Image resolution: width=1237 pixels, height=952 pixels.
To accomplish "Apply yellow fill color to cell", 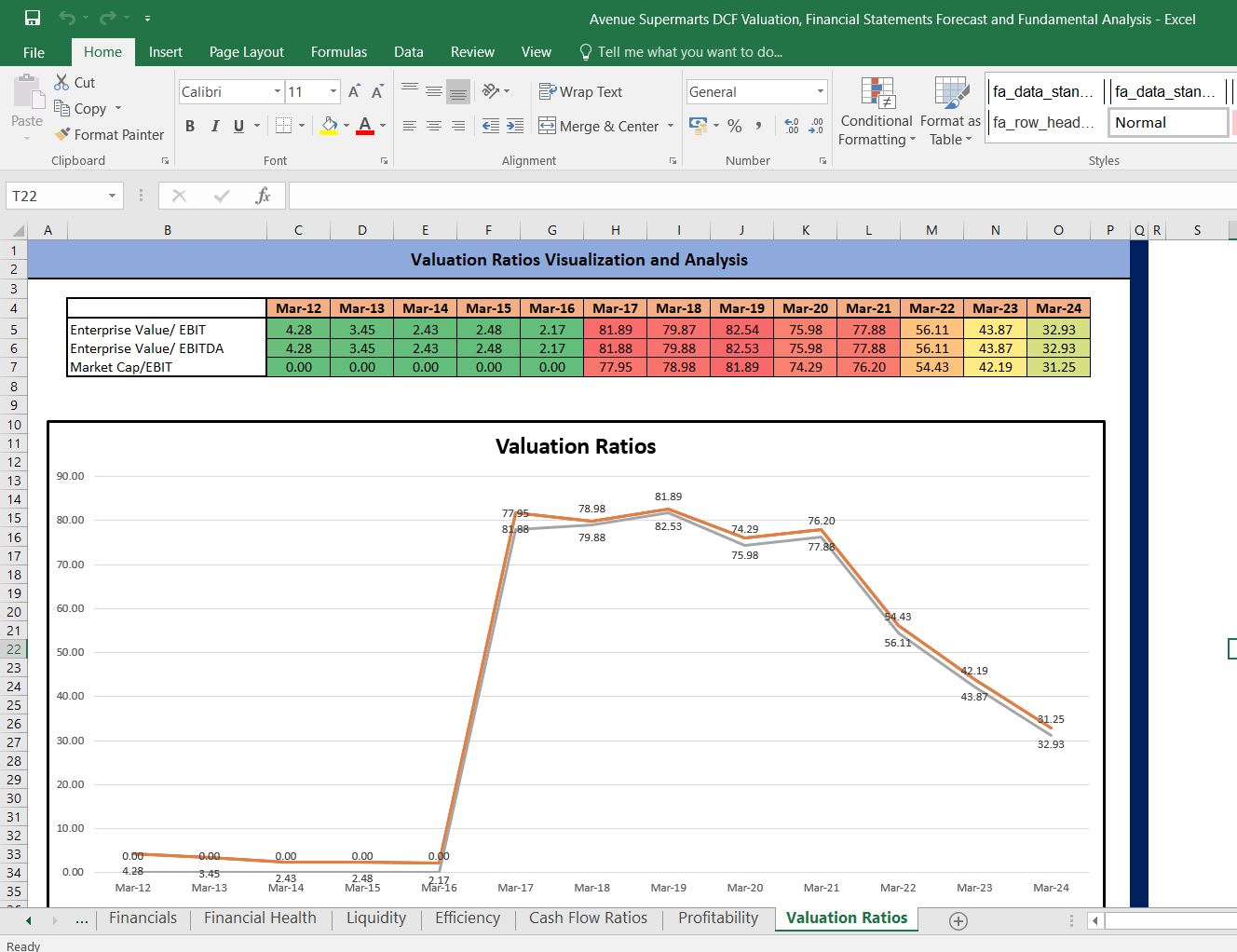I will coord(329,126).
